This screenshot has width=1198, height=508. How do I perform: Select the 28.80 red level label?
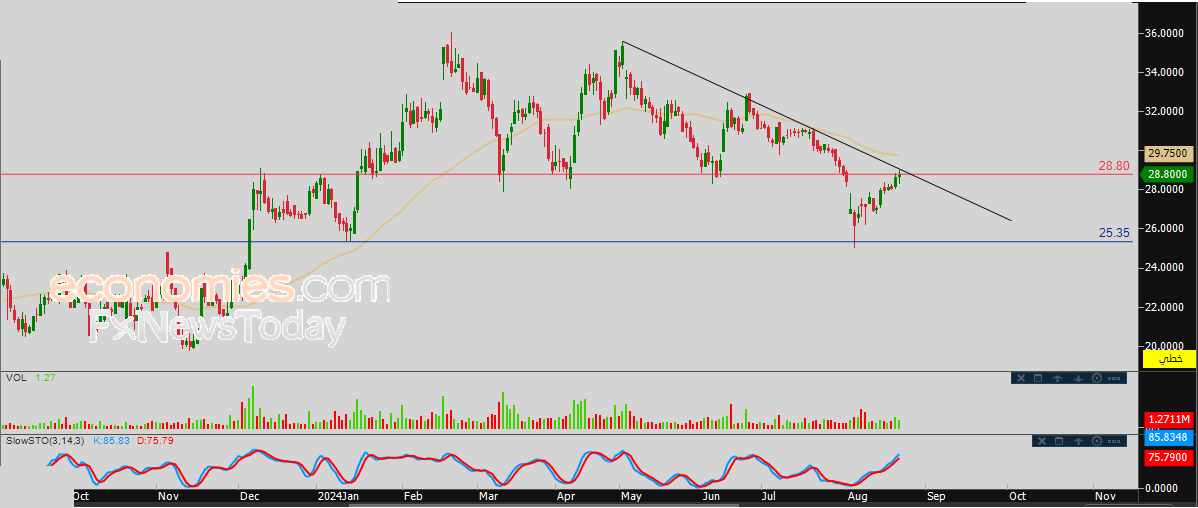1115,166
